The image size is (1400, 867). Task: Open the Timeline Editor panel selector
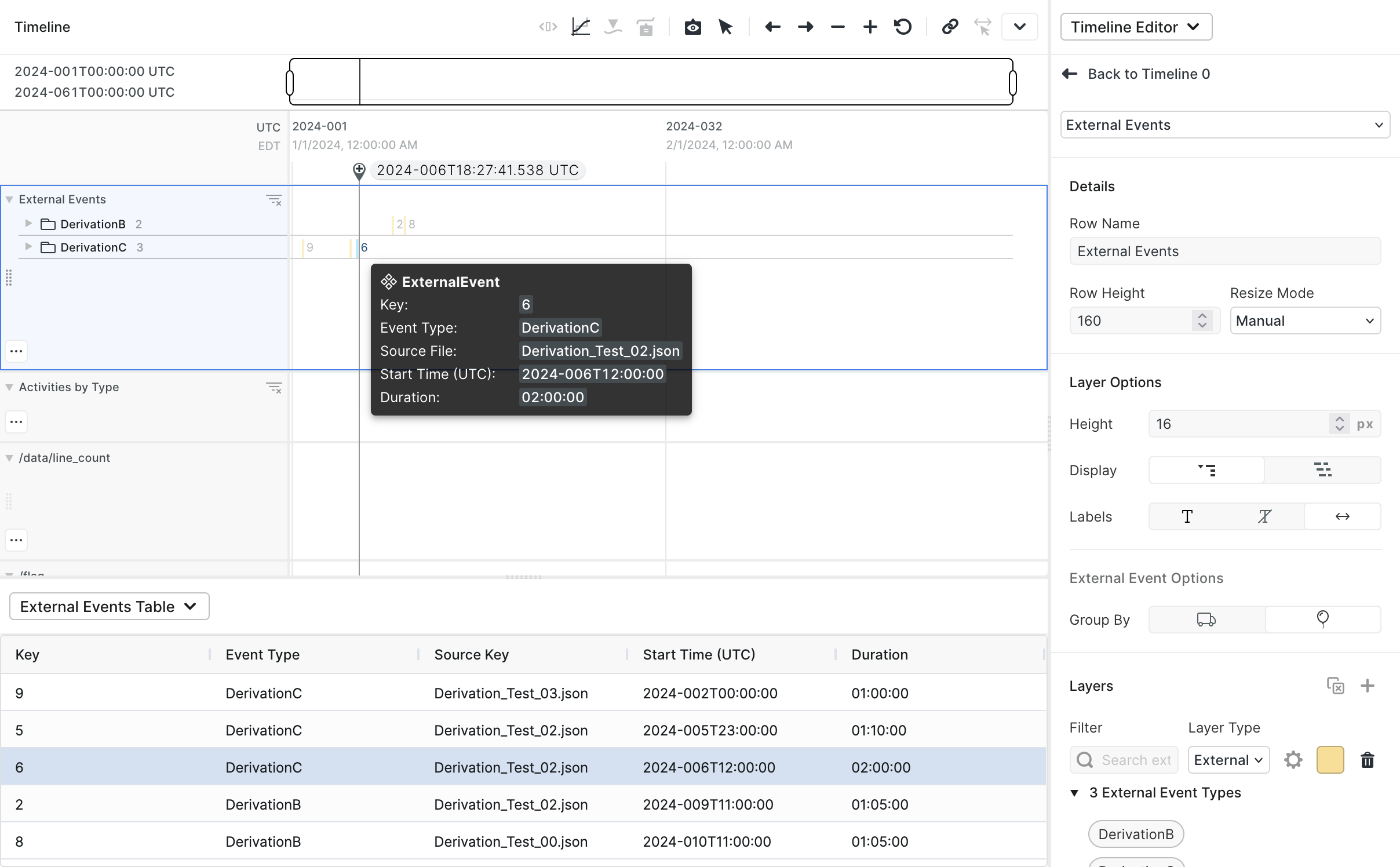[1135, 27]
